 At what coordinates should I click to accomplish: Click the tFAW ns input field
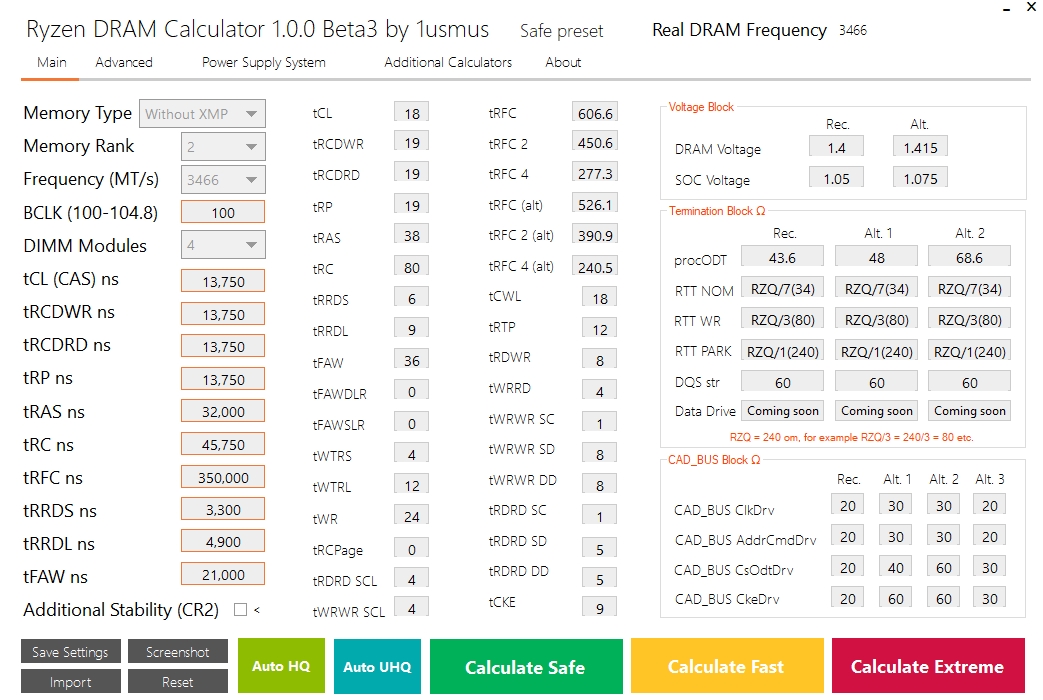(x=223, y=574)
